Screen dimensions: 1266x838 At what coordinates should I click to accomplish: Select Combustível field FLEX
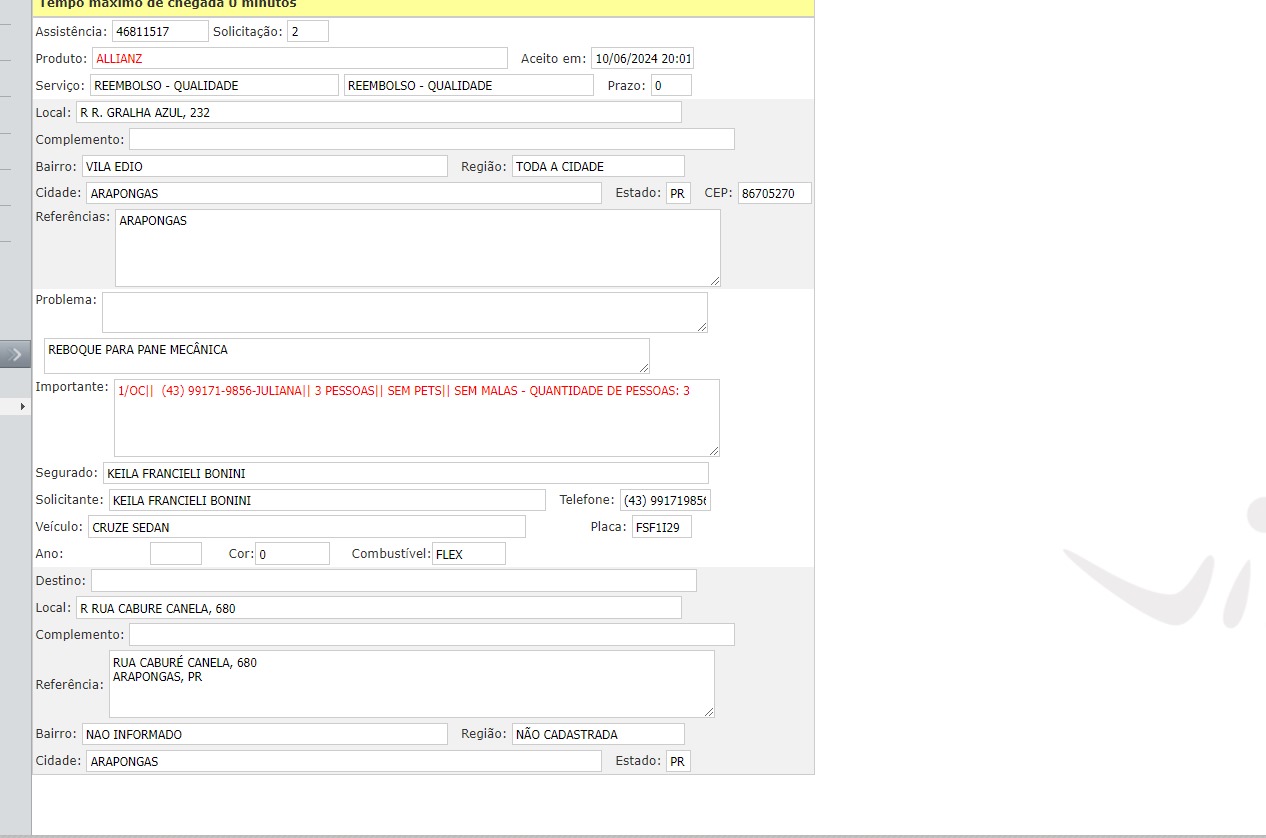tap(469, 554)
